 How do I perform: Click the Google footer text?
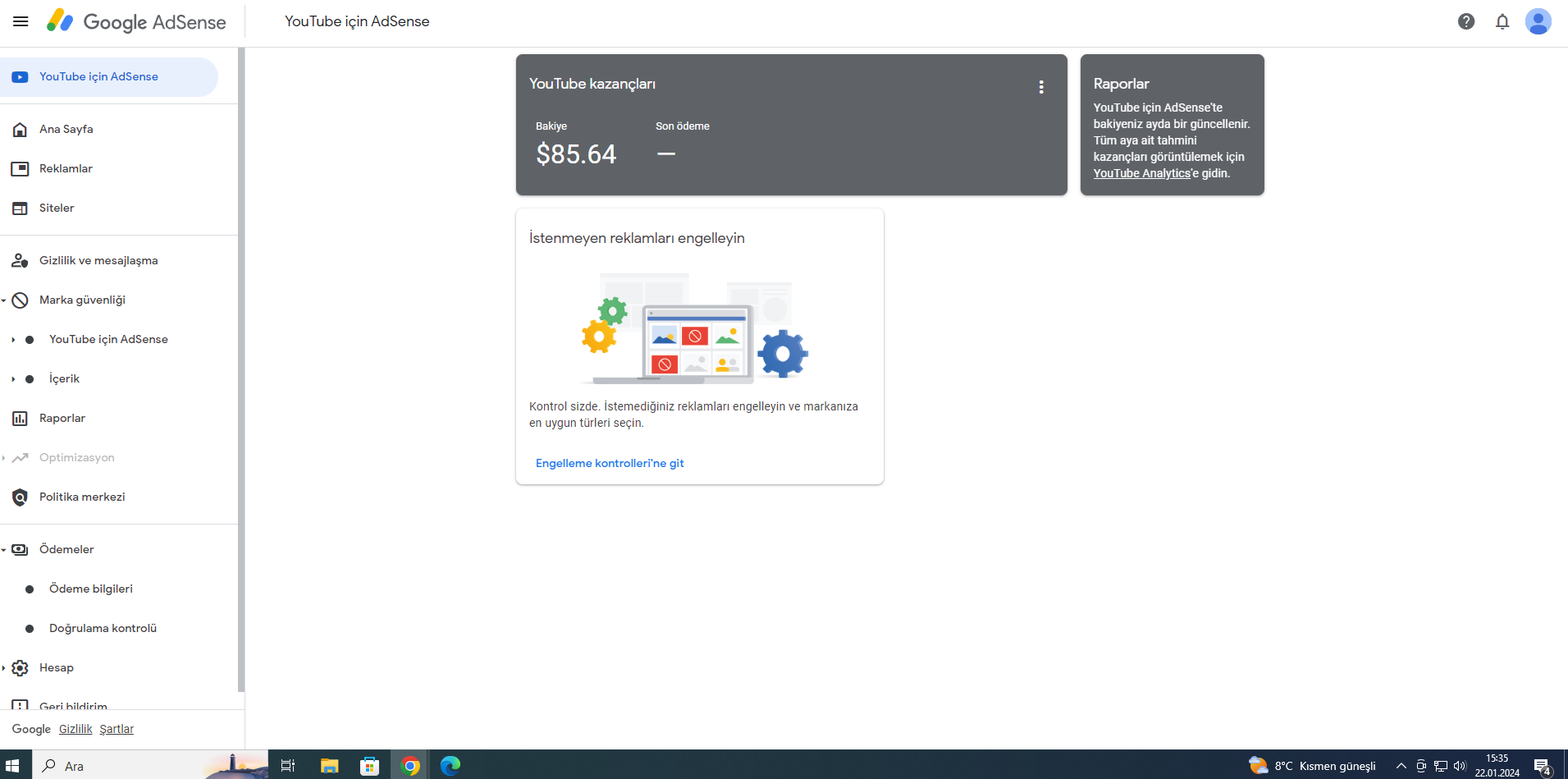pyautogui.click(x=31, y=729)
